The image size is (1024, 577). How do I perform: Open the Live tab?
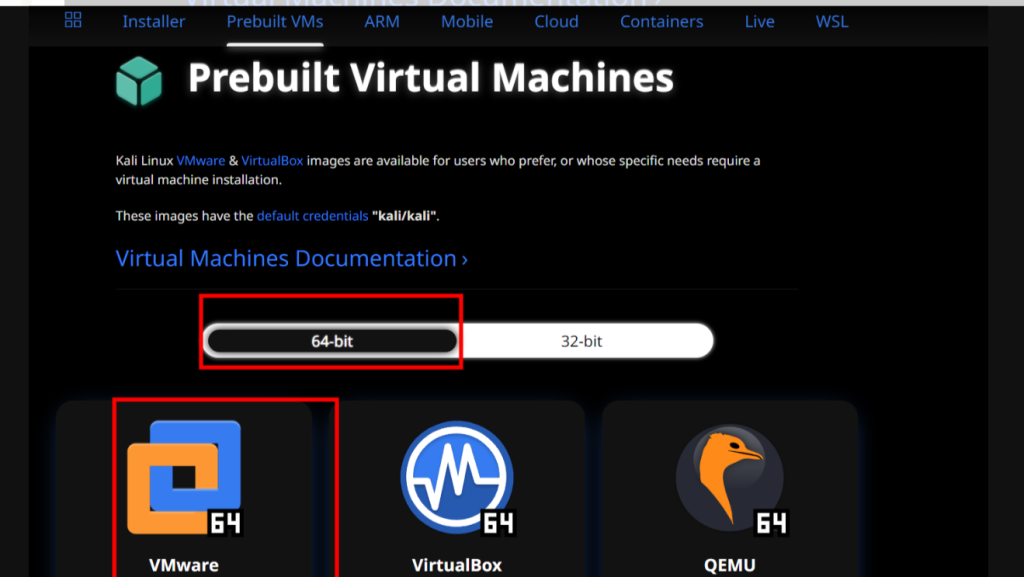(760, 22)
